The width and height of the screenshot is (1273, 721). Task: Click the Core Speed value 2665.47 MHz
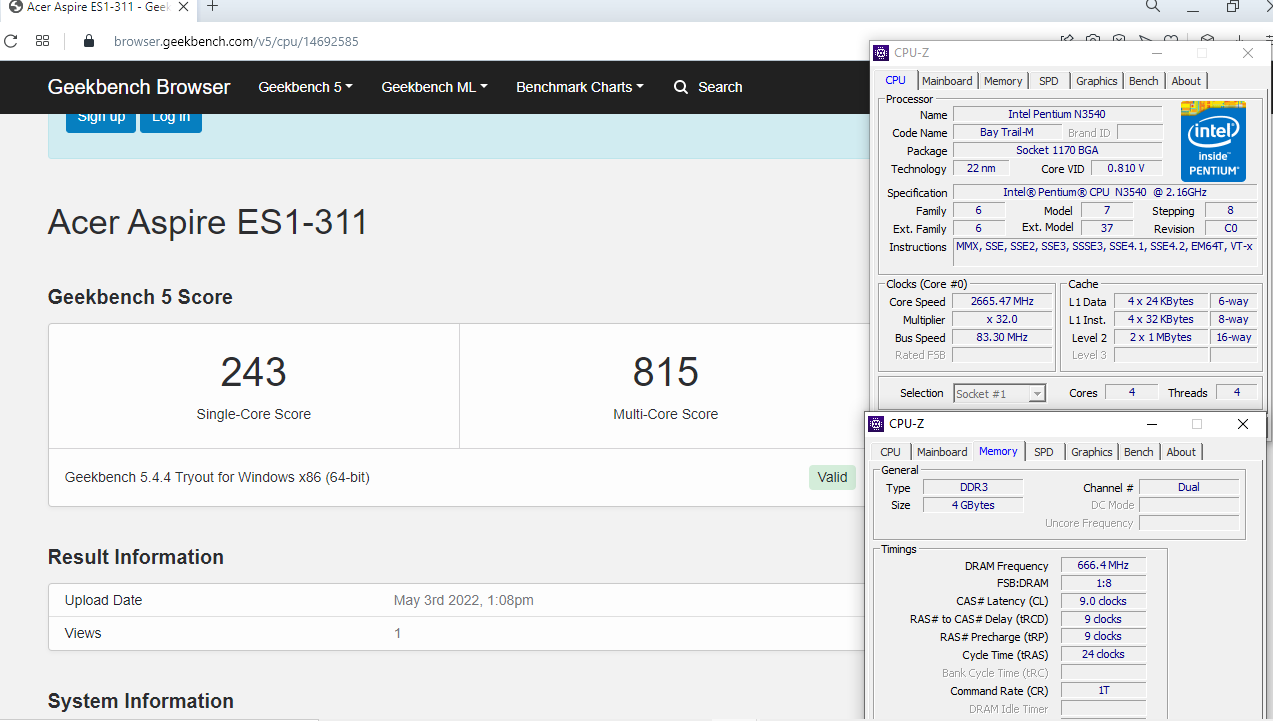click(x=1002, y=301)
